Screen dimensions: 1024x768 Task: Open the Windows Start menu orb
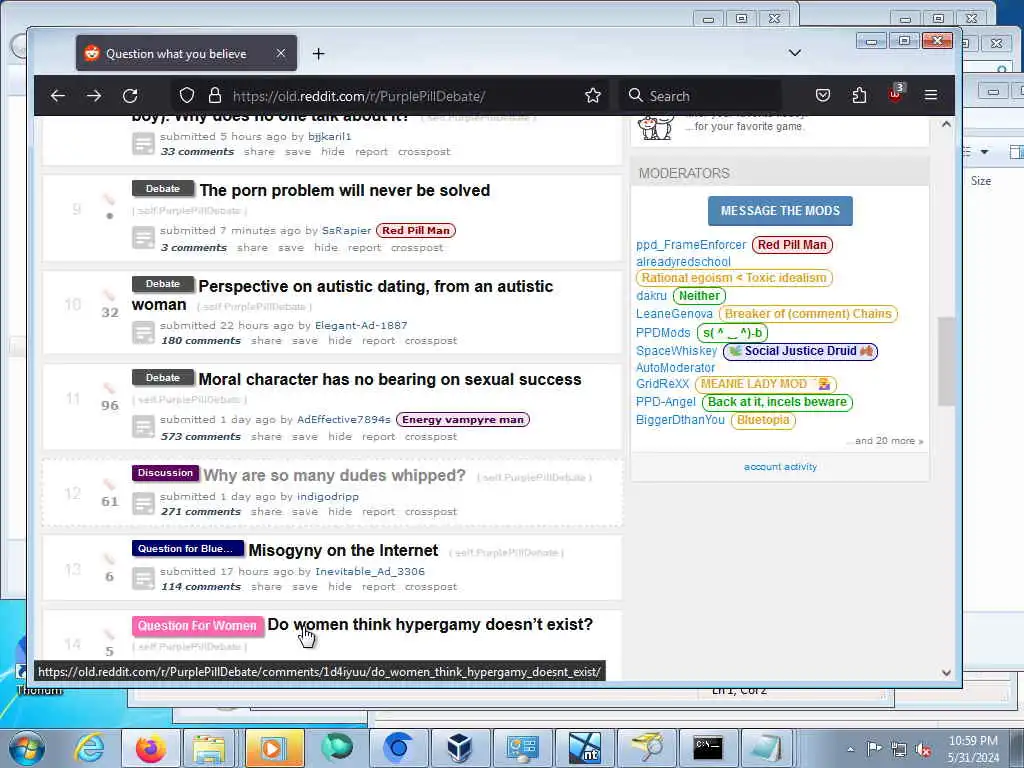[26, 748]
